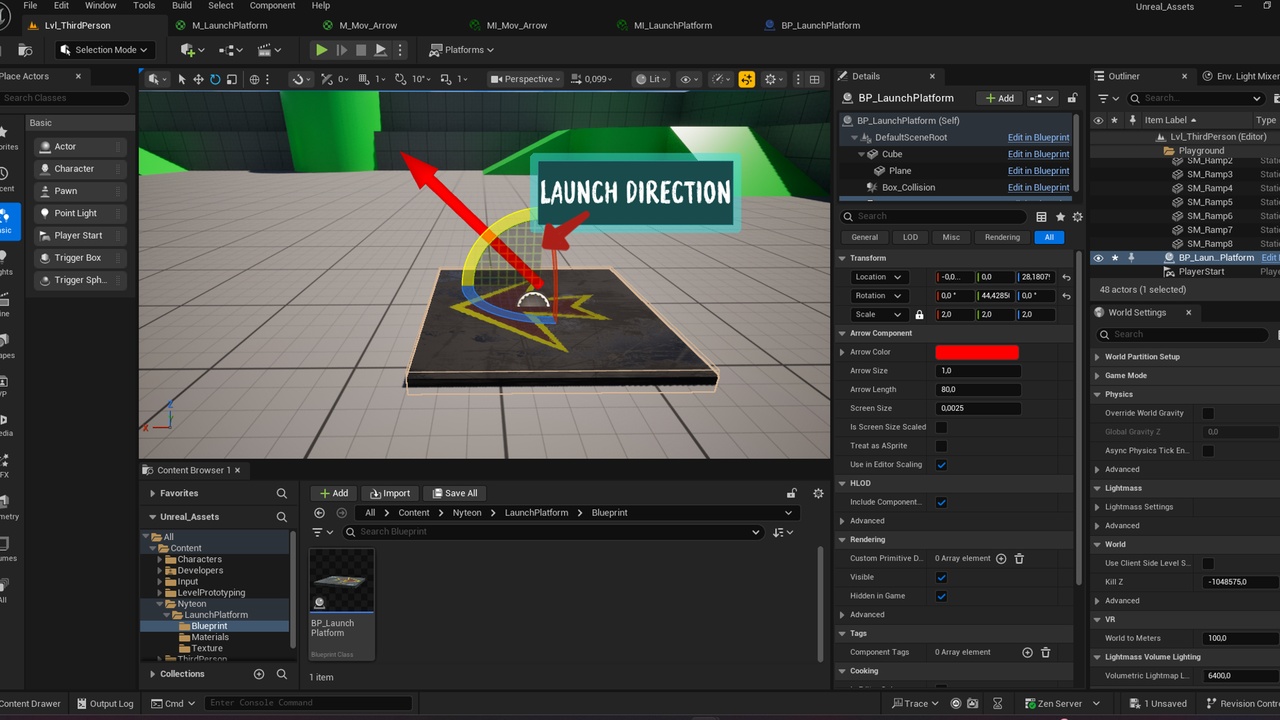Select the rotate tool in viewport toolbar
Screen dimensions: 1280x720
215,79
